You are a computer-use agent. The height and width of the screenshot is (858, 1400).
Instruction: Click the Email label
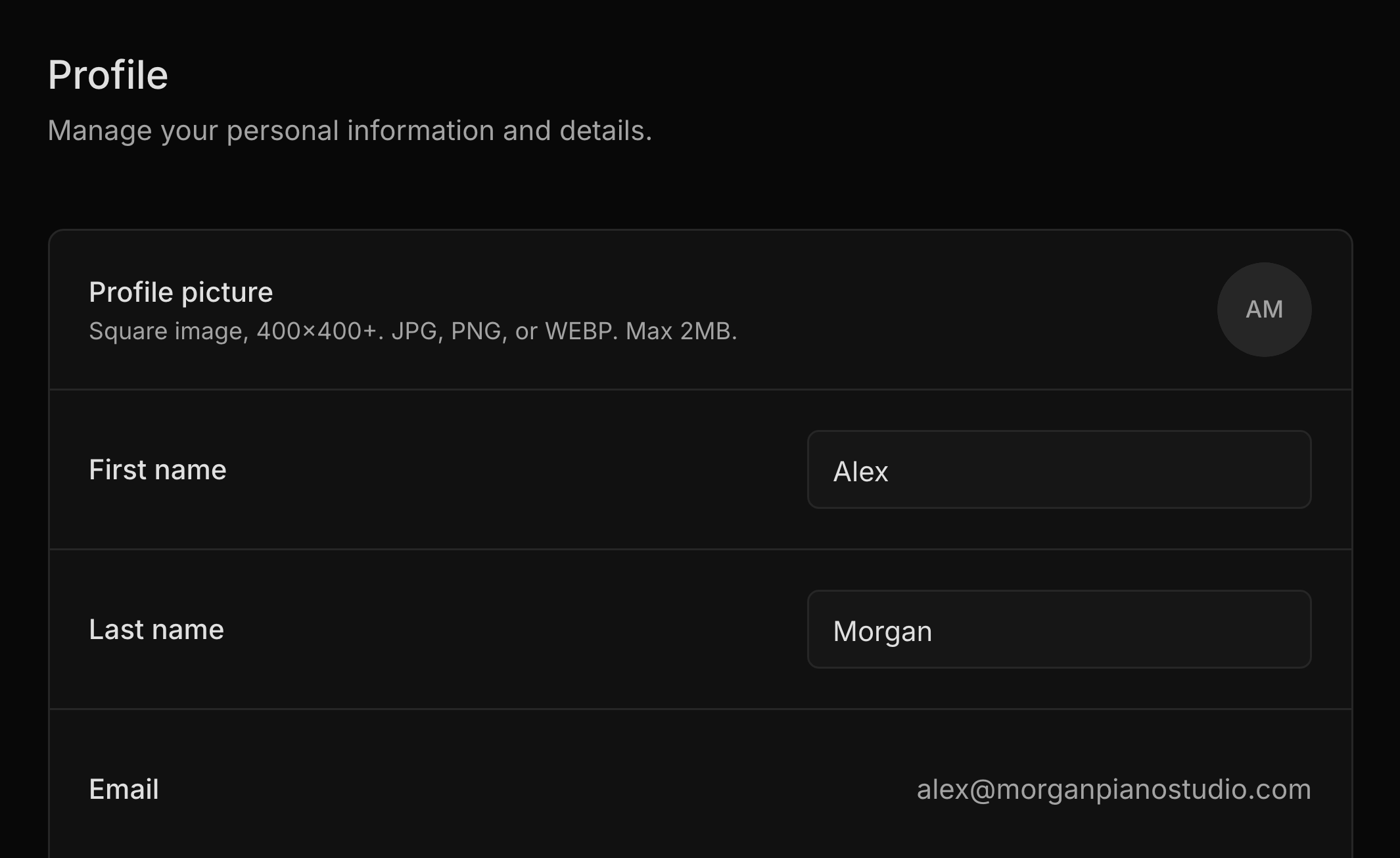[x=124, y=789]
